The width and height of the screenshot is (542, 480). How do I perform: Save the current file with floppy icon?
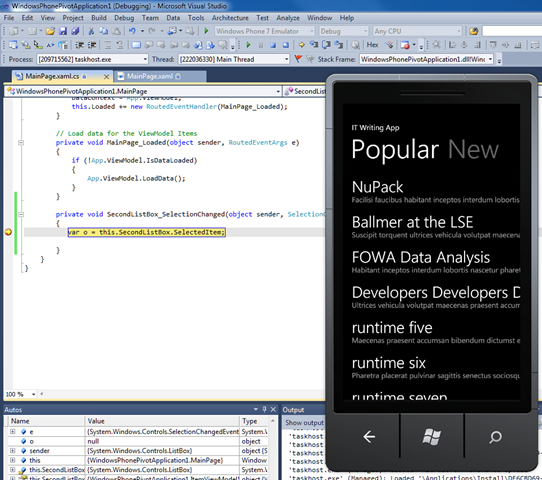[63, 31]
